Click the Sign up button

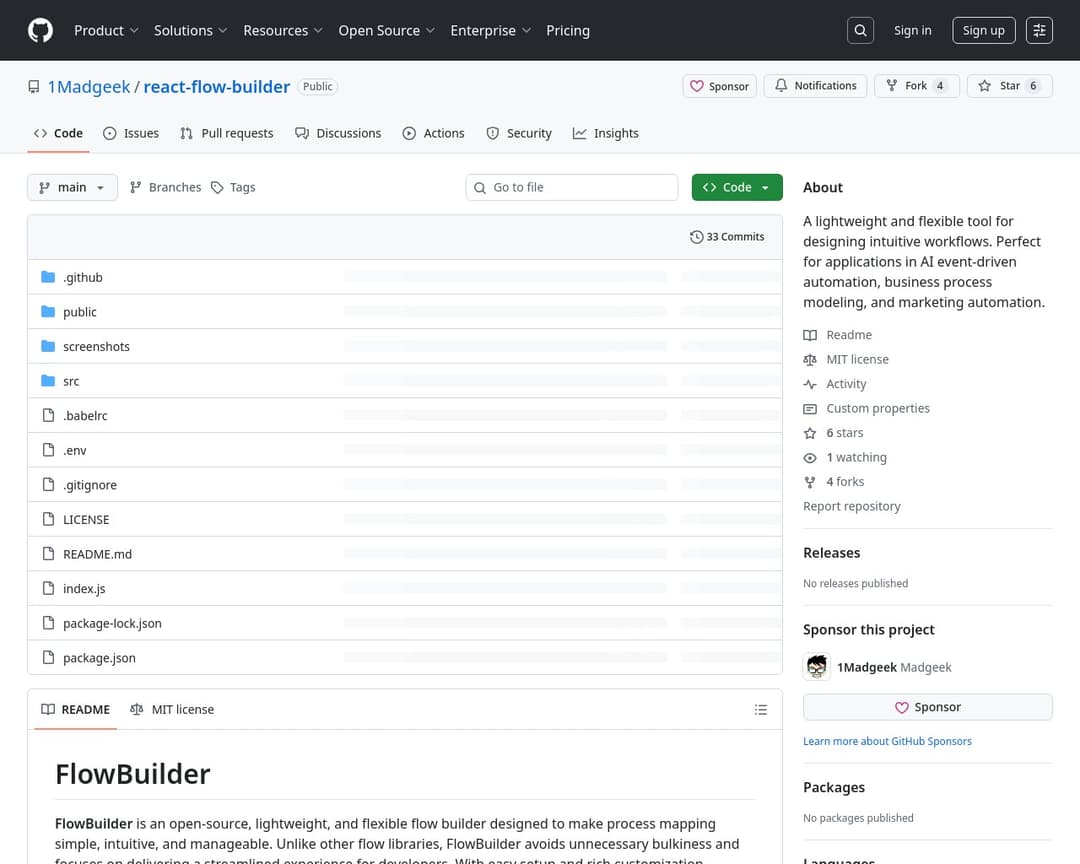[x=983, y=30]
